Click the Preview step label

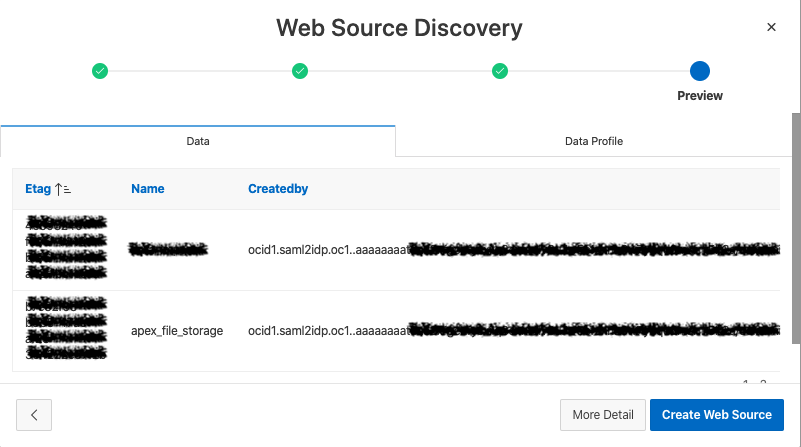pyautogui.click(x=700, y=96)
